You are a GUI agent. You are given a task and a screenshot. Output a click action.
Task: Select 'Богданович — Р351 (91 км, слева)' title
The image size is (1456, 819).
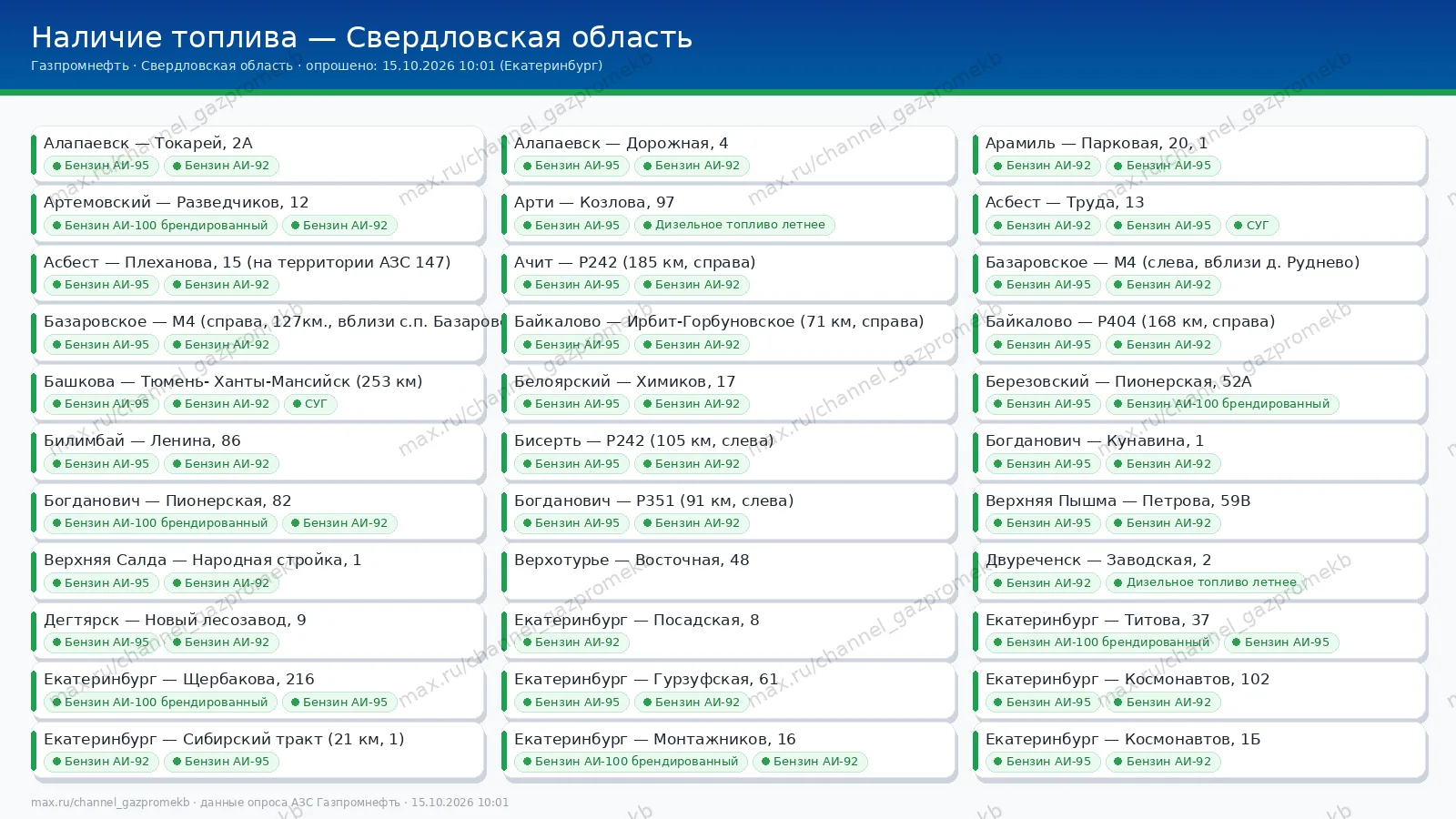pos(653,500)
